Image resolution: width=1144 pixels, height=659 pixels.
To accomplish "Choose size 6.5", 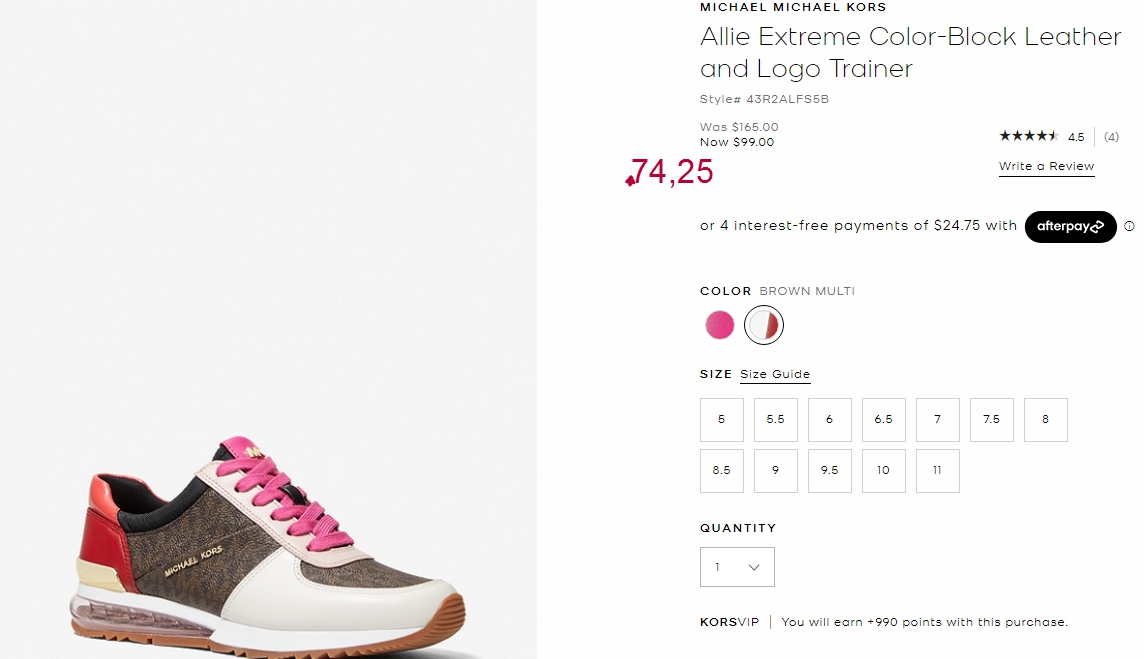I will (x=884, y=420).
